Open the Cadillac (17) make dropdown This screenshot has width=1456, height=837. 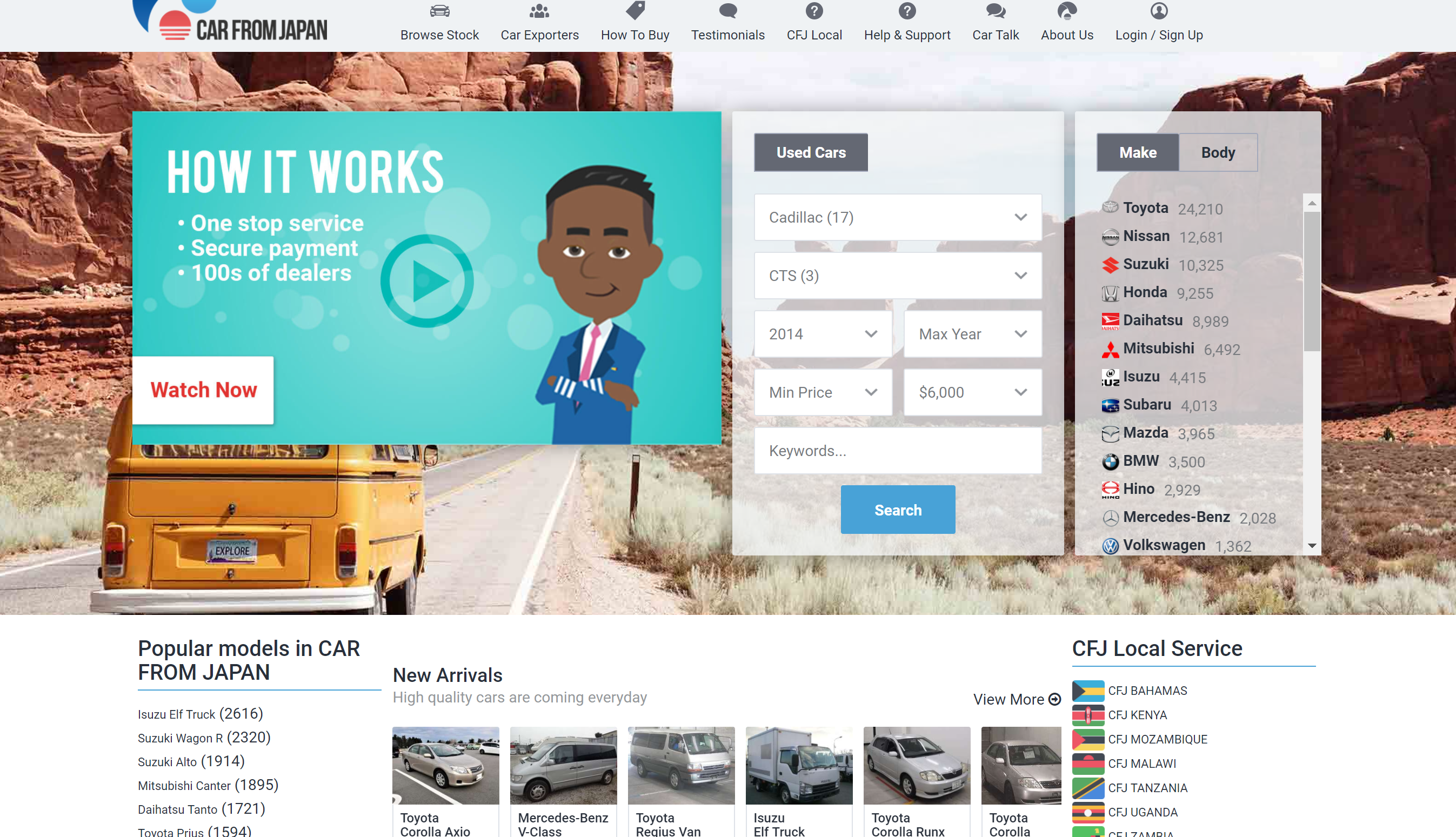point(897,217)
